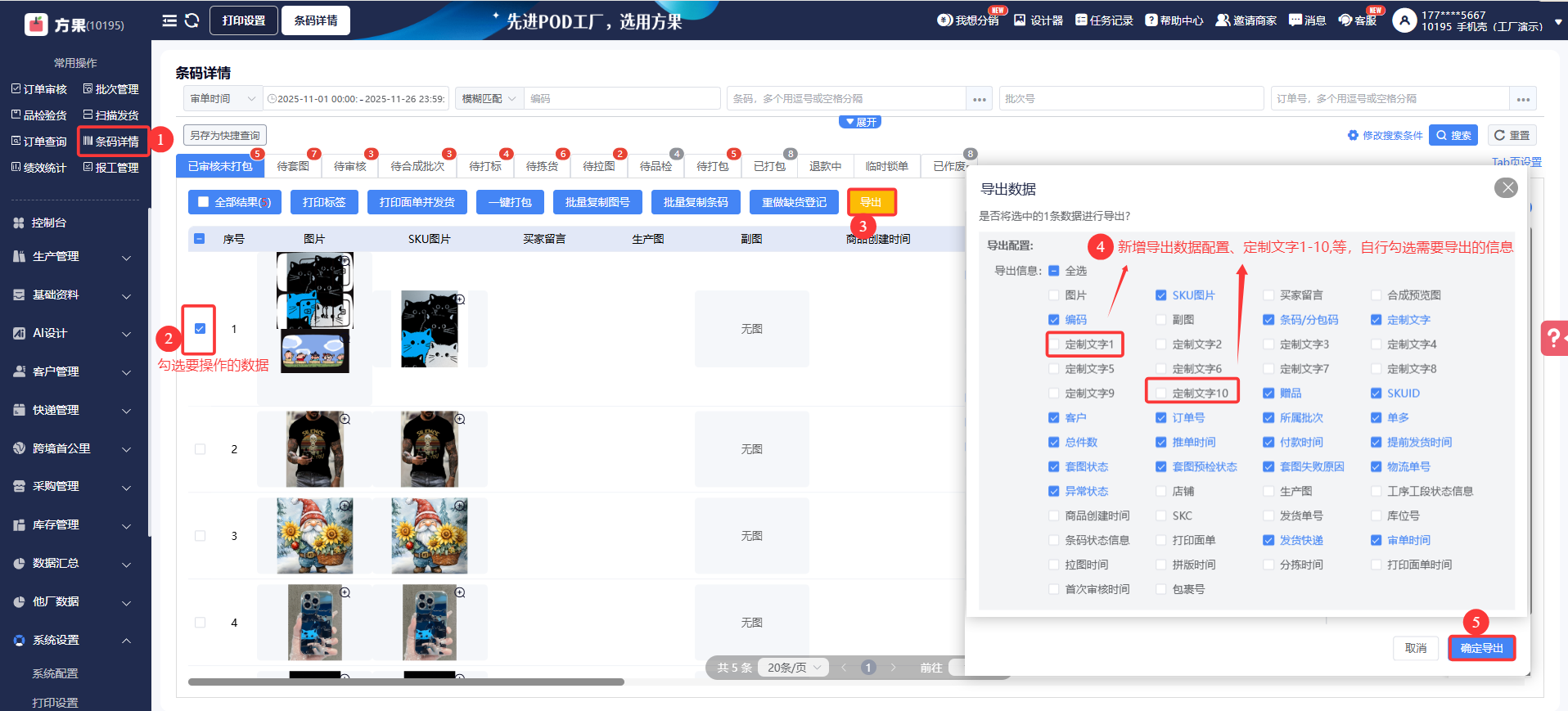1568x711 pixels.
Task: Open the 我想分佣 commission icon
Action: pyautogui.click(x=944, y=20)
